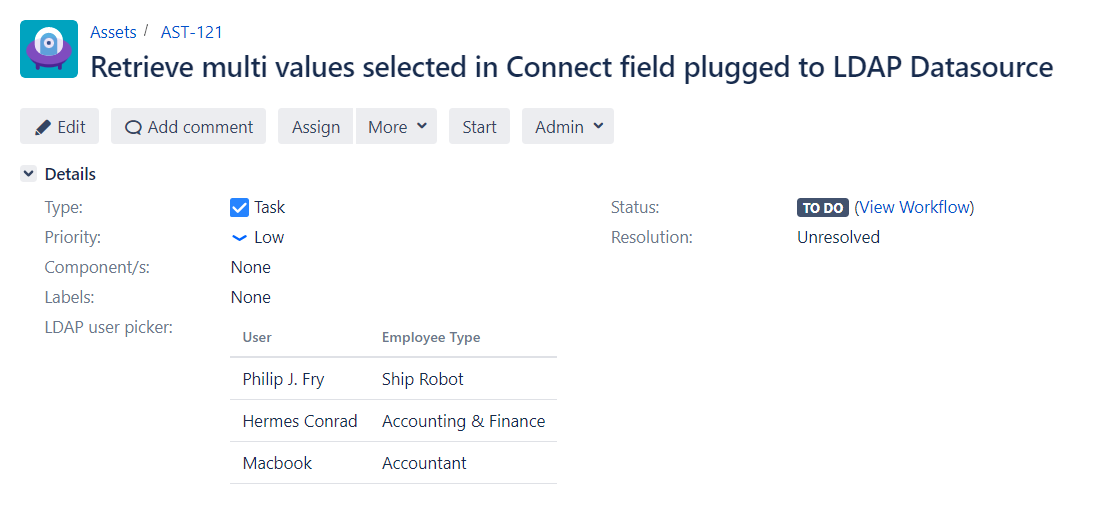Screen dimensions: 1098x519
Task: Click the Assign button
Action: [x=316, y=127]
